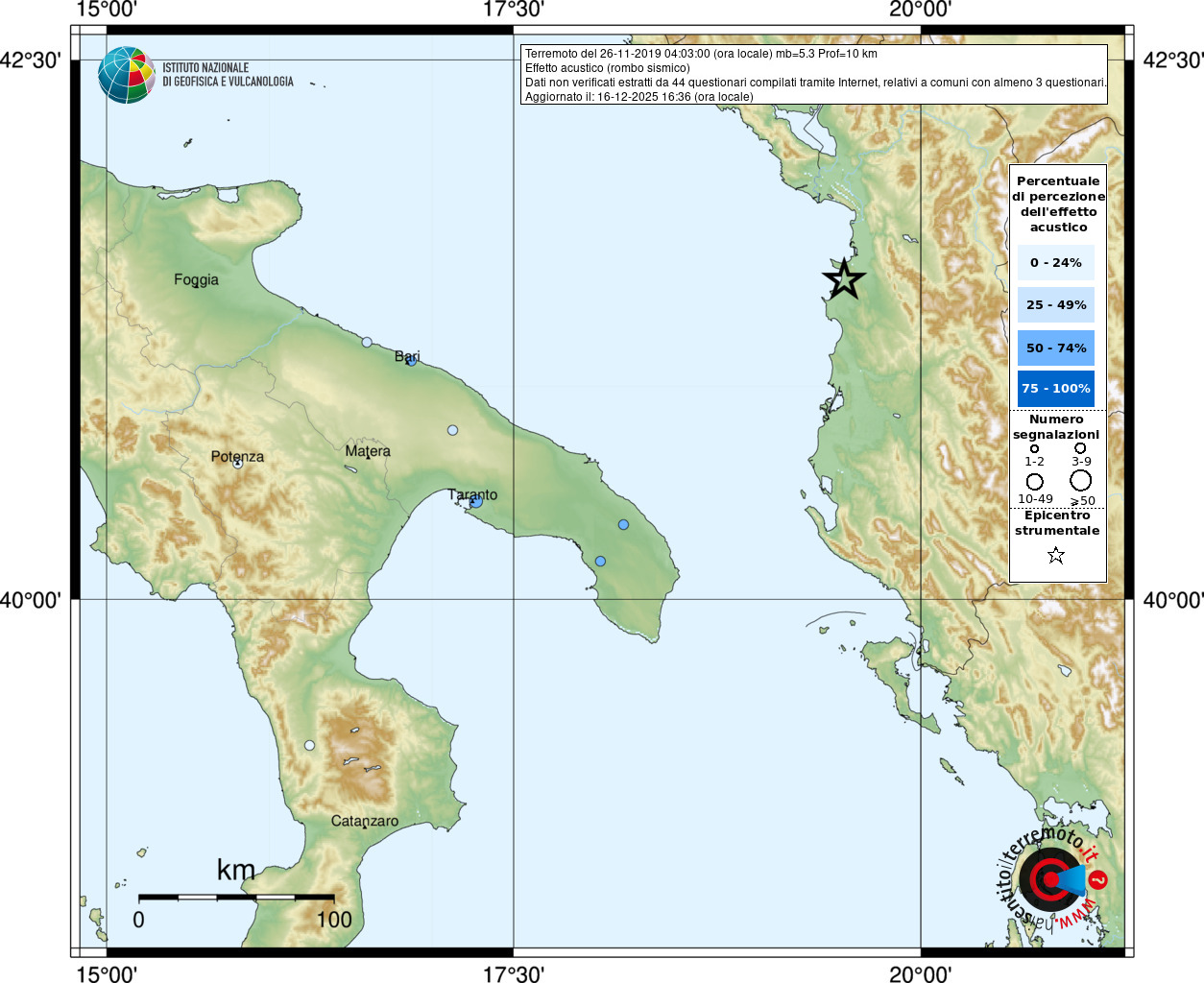
Task: Click the Foggia city label
Action: (196, 279)
